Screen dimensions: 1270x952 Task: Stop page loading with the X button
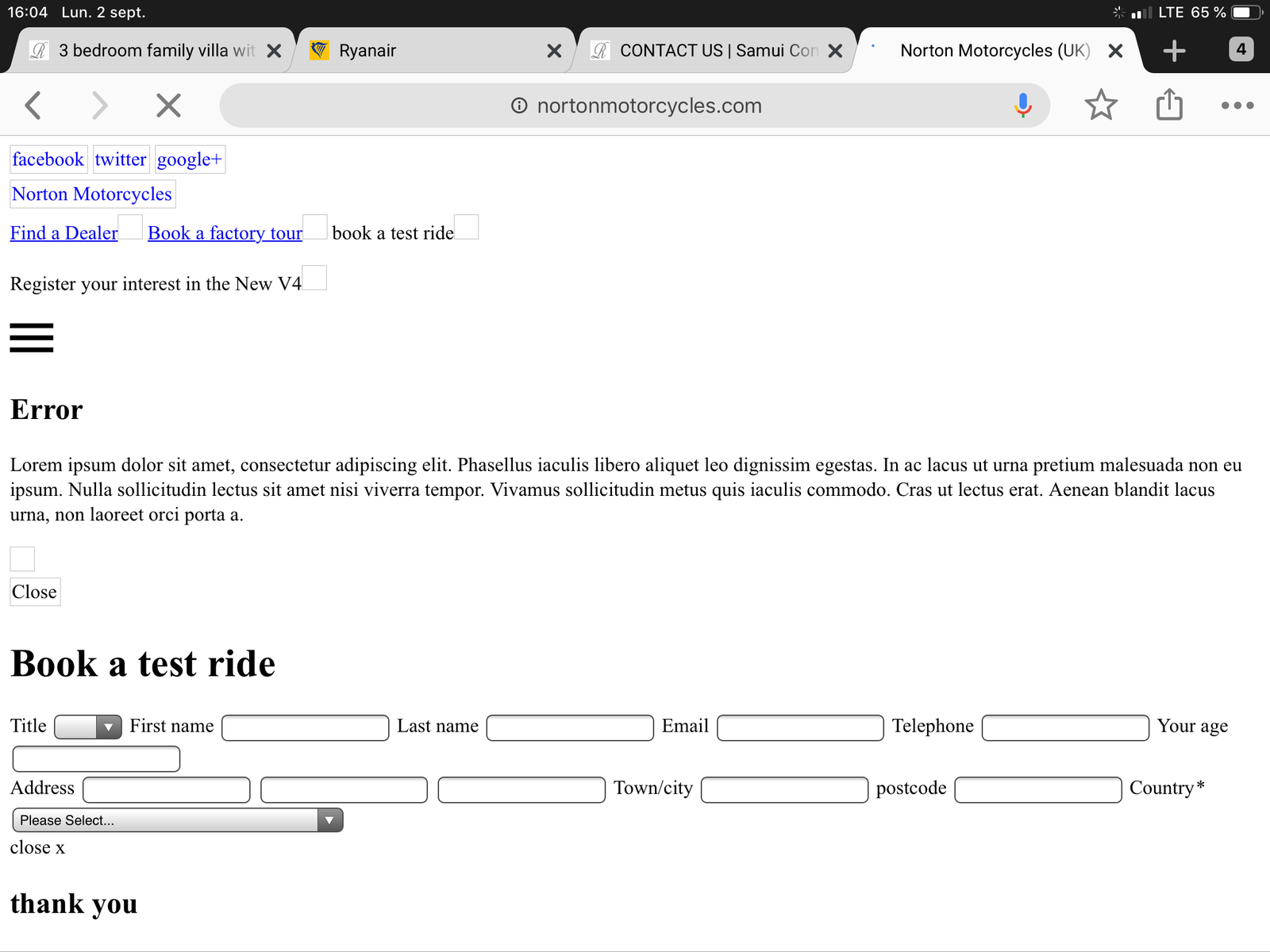click(168, 106)
